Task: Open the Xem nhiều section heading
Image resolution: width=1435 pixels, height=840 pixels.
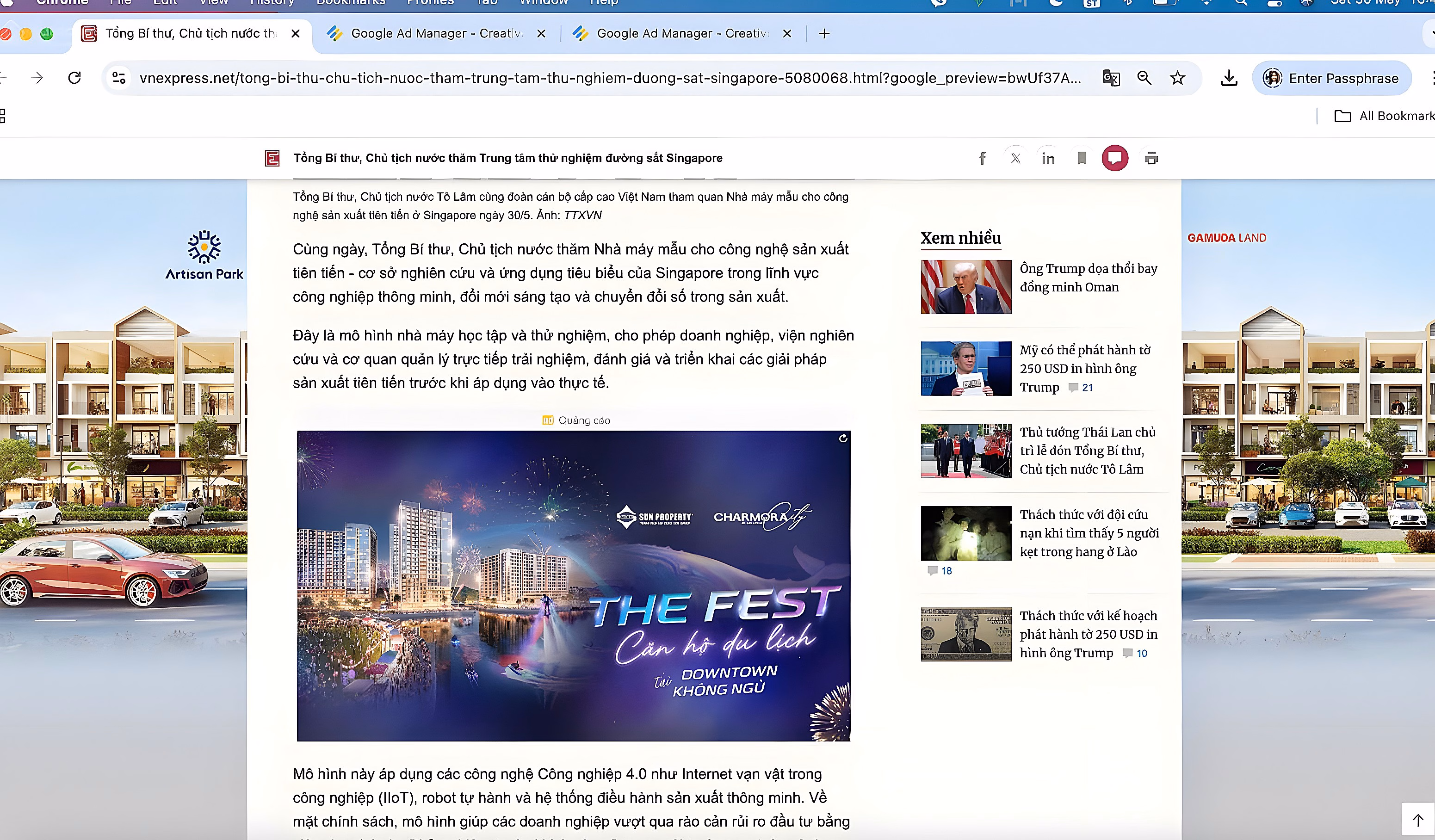Action: coord(961,238)
